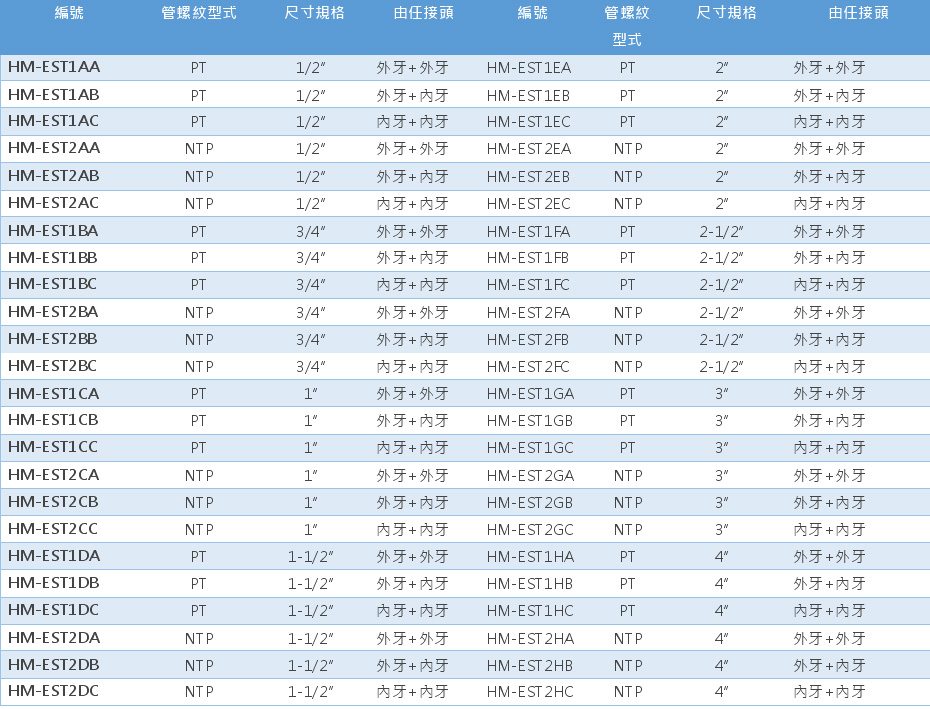Click the 外牙+外牙 fitting cell for HM-EST2HA
Viewport: 930px width, 709px height.
pyautogui.click(x=829, y=637)
